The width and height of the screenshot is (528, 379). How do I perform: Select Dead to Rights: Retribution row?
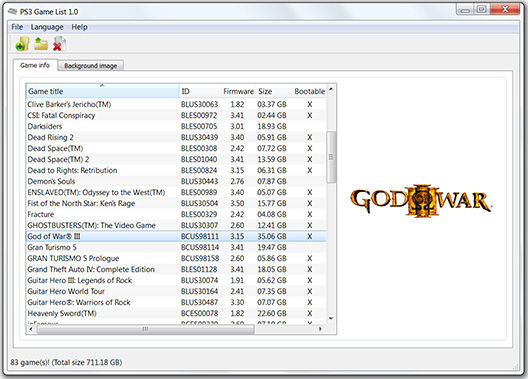click(x=176, y=170)
